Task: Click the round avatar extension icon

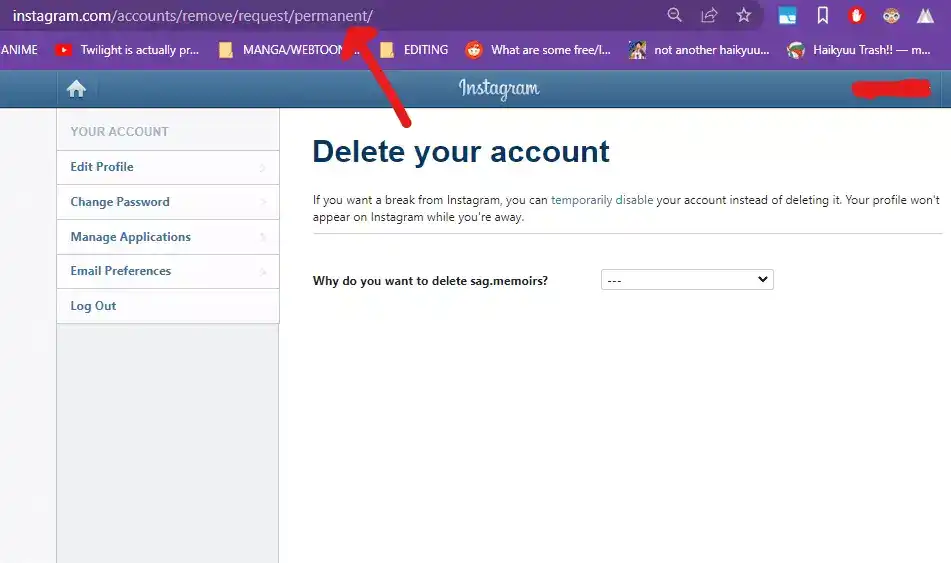Action: [891, 16]
